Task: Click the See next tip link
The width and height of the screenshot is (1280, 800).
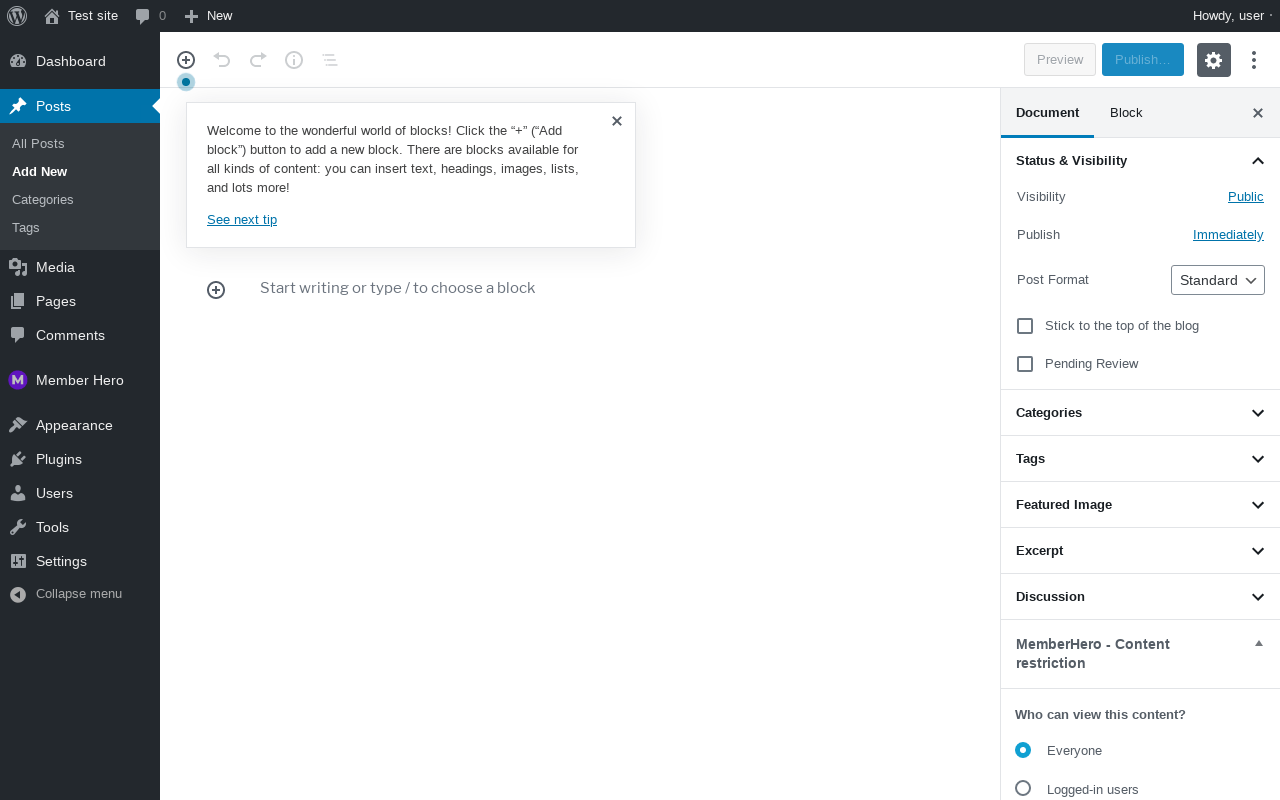Action: tap(242, 220)
